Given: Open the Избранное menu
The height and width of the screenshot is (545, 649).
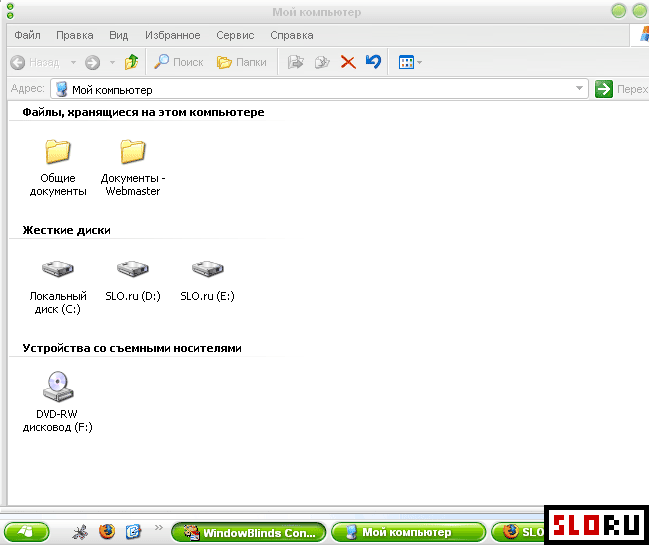Looking at the screenshot, I should [x=173, y=35].
